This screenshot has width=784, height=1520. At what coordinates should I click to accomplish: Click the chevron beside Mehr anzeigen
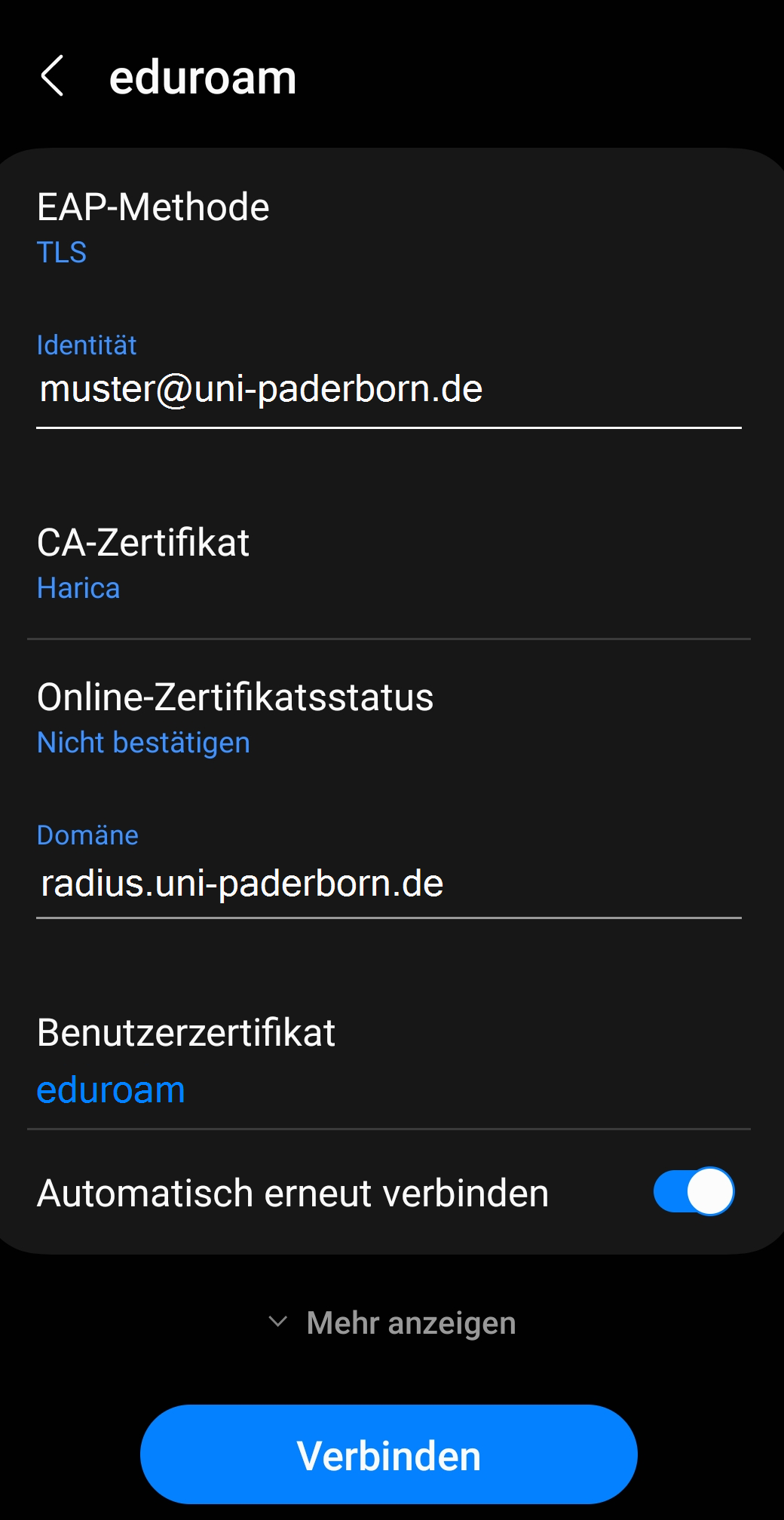[x=278, y=1322]
